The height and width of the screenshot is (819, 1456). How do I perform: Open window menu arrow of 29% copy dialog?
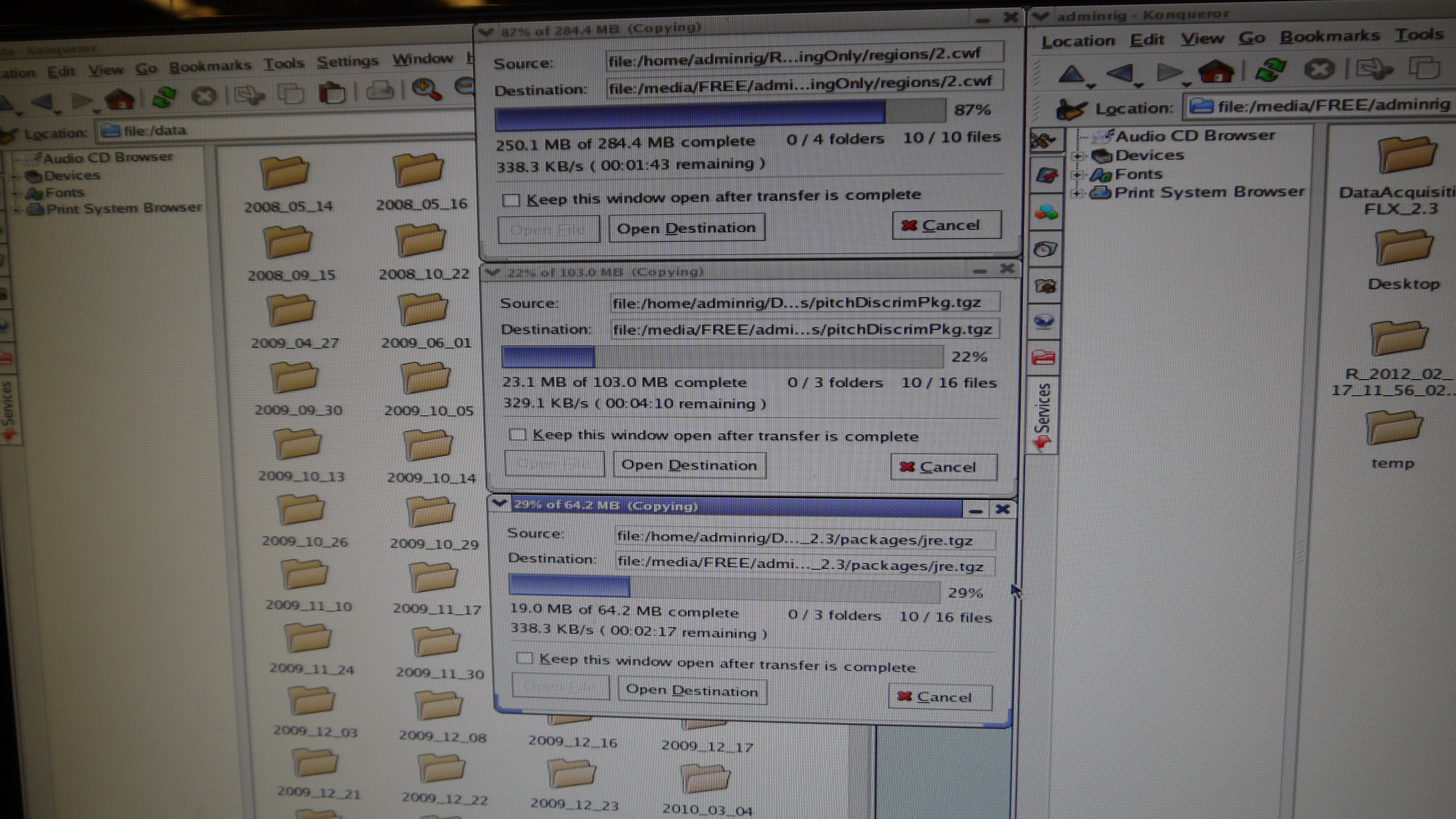point(499,503)
